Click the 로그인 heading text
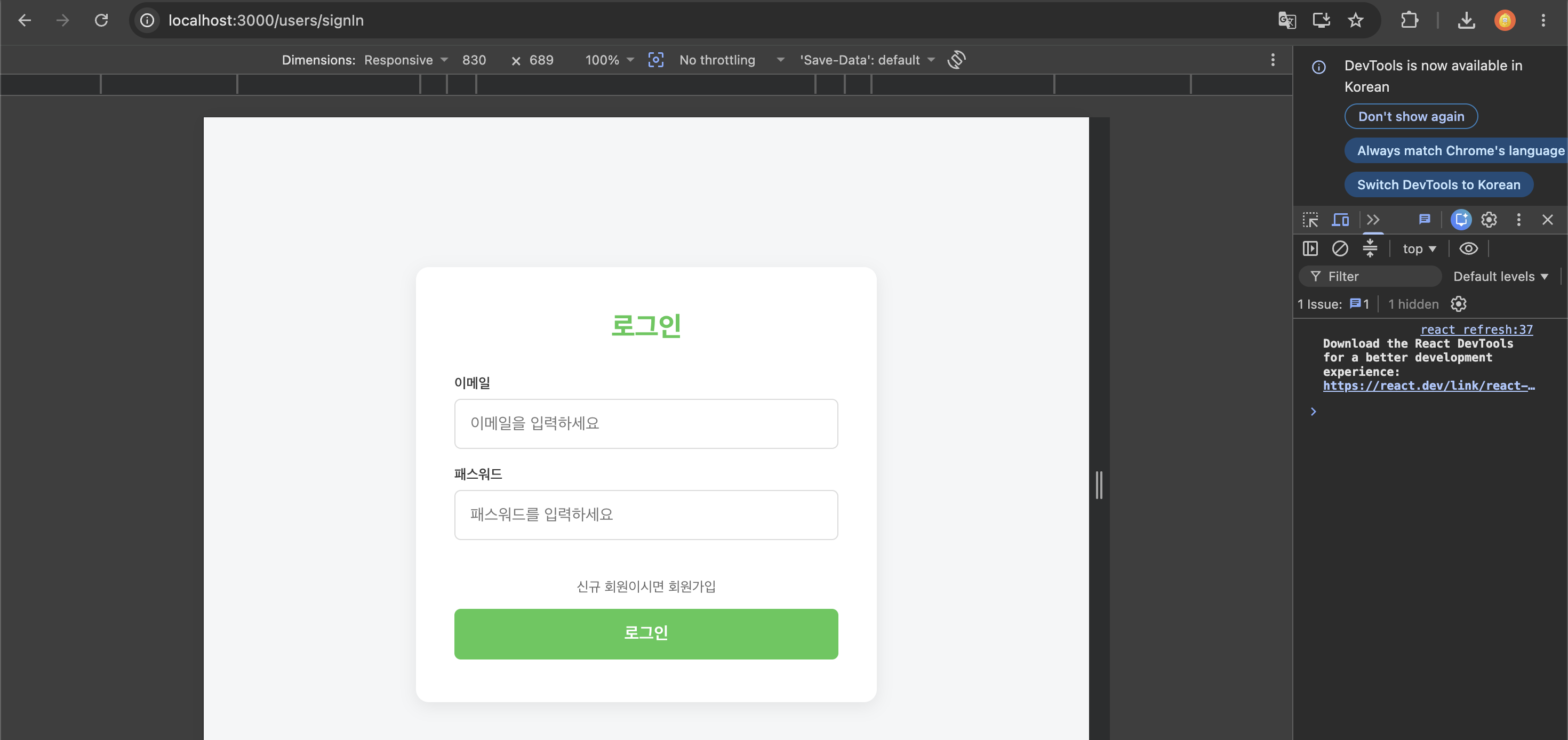Screen dimensions: 1568x740 coord(646,325)
